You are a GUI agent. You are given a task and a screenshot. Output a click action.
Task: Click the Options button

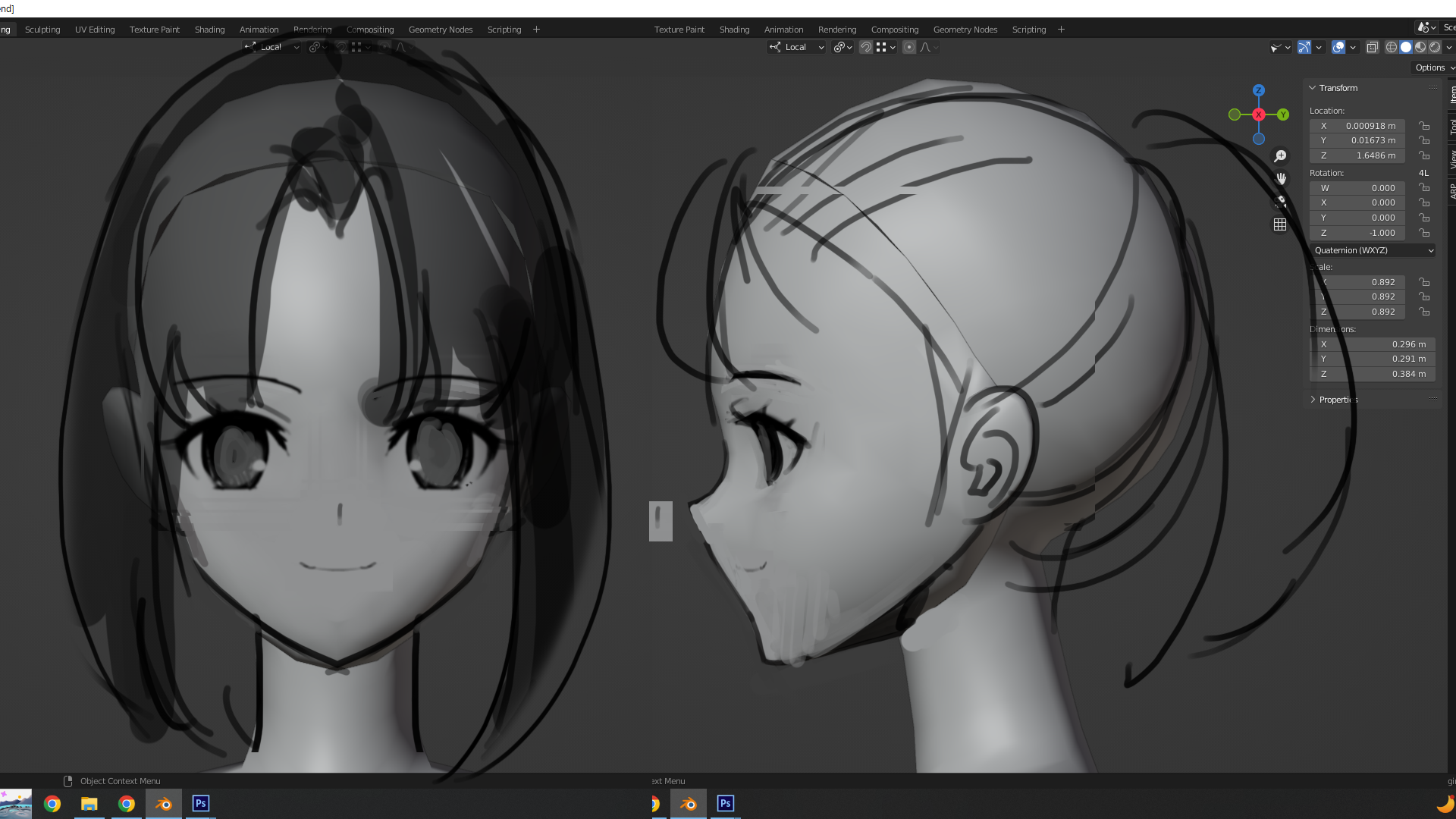click(1430, 67)
